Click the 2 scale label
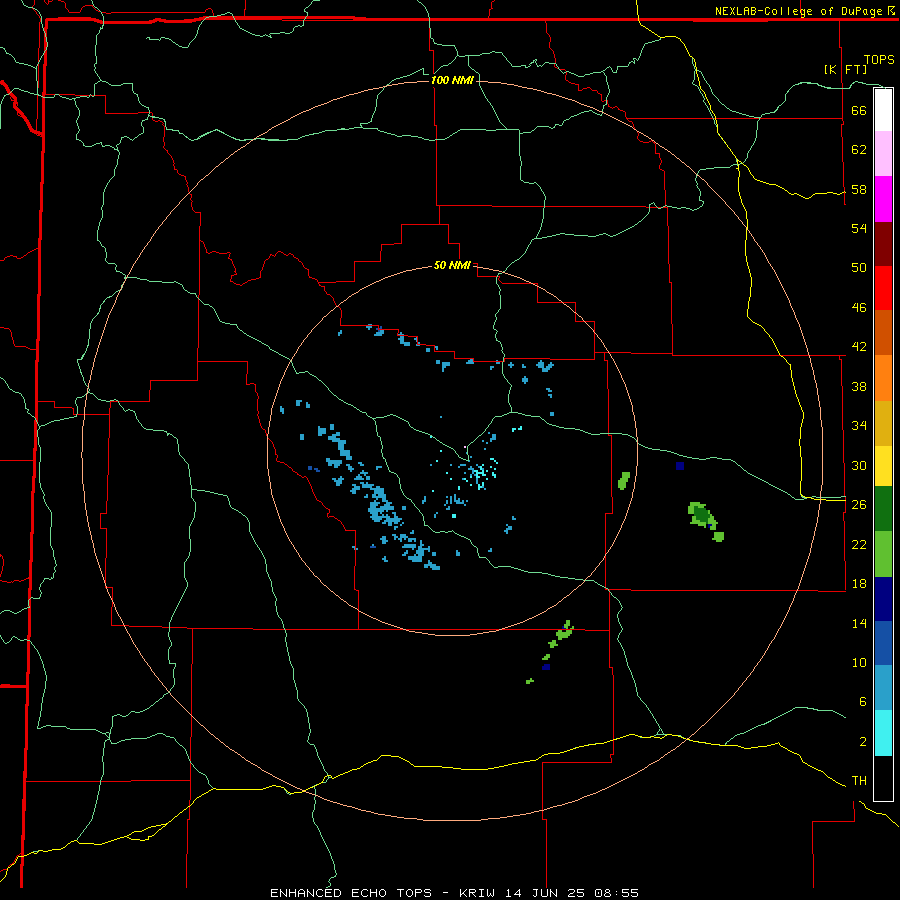The image size is (900, 900). coord(862,741)
